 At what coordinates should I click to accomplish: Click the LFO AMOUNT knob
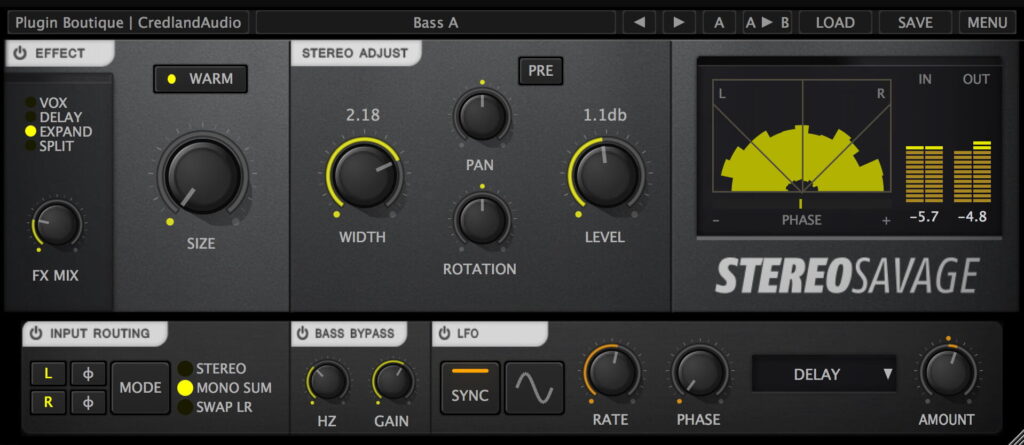(x=948, y=372)
